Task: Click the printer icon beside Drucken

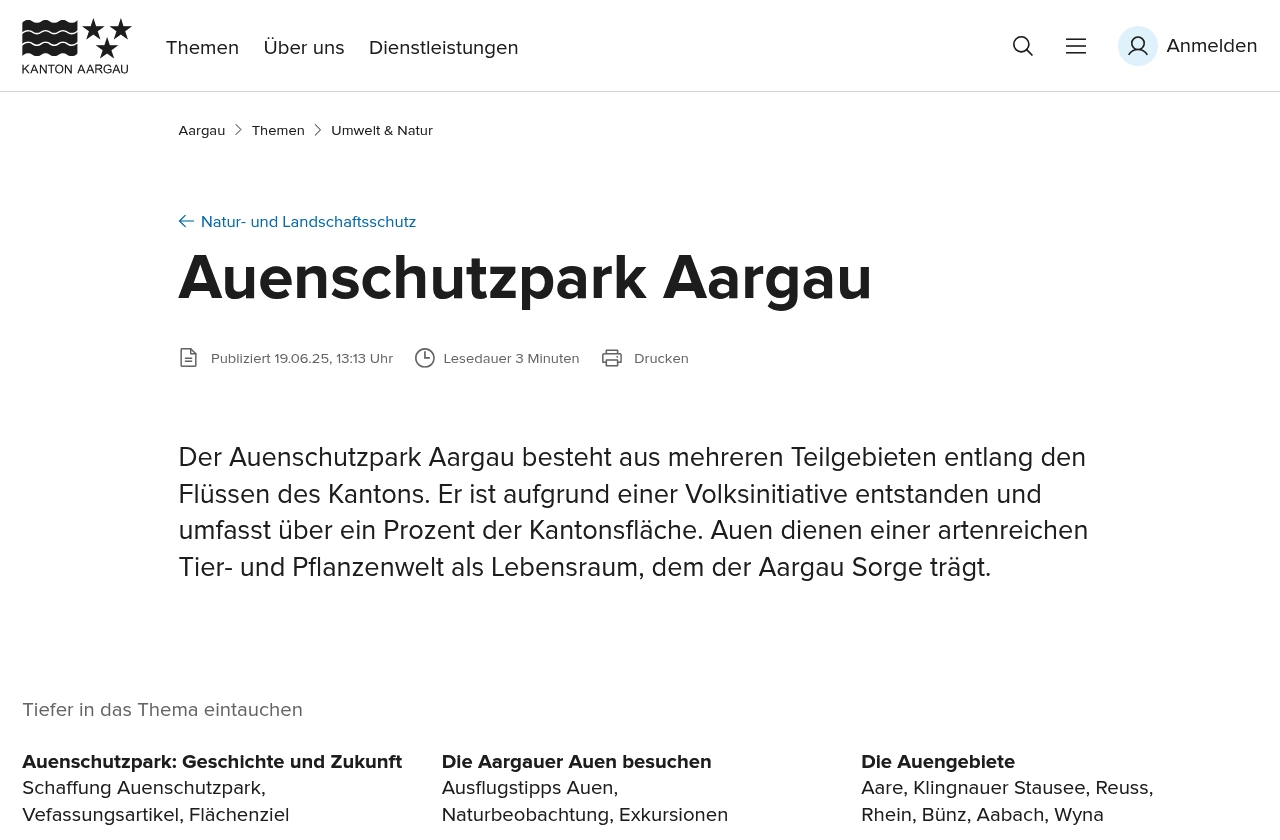Action: (612, 358)
